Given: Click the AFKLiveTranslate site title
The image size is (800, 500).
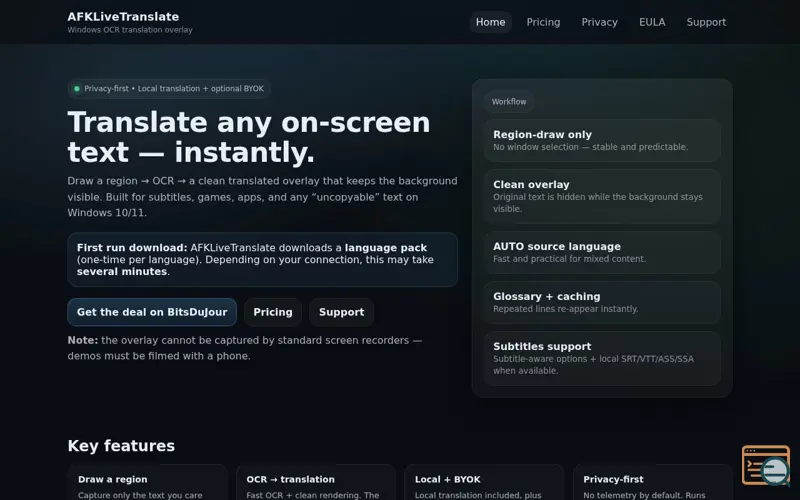Looking at the screenshot, I should pos(123,17).
